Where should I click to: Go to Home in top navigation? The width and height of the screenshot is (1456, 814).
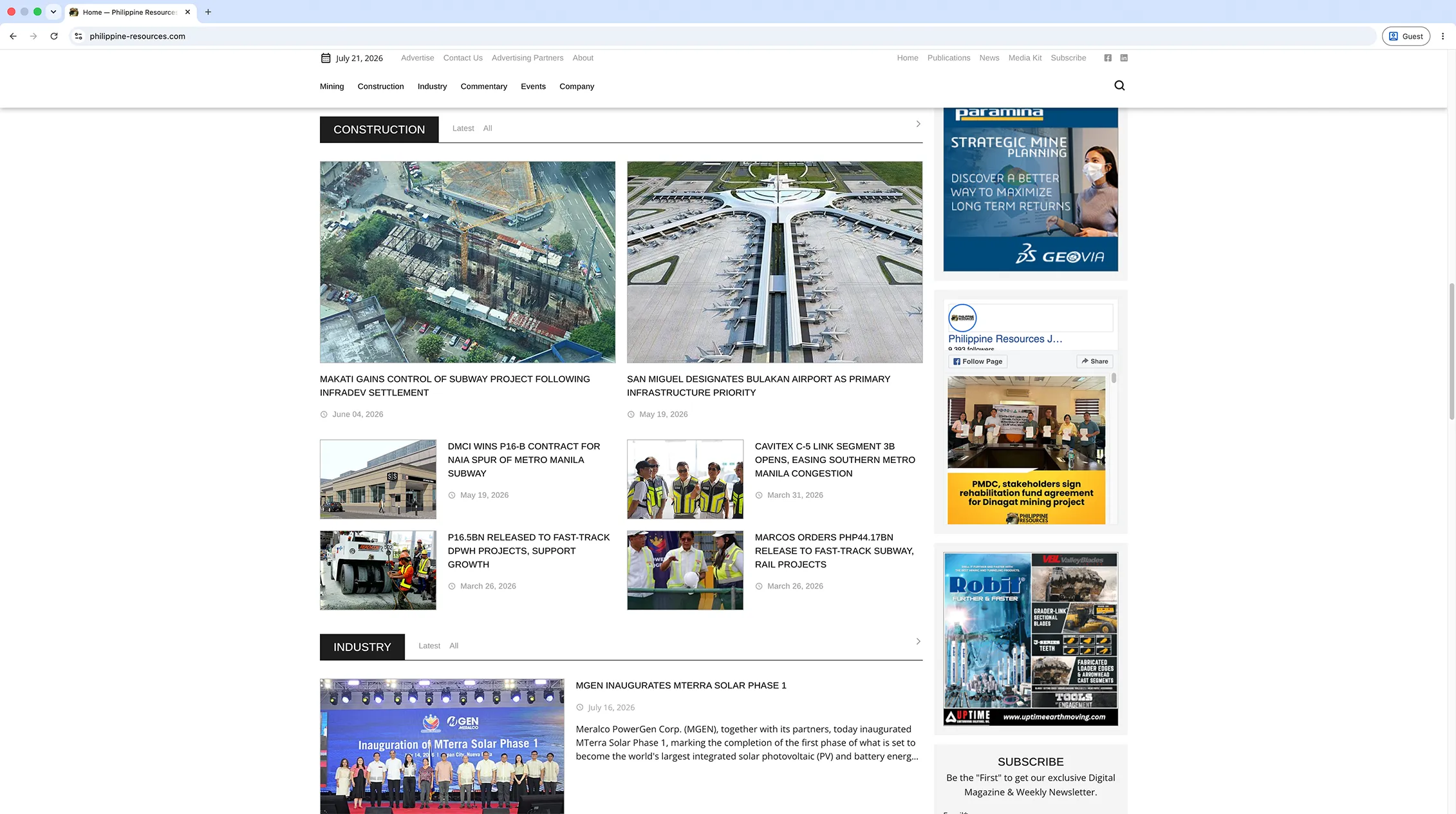tap(908, 58)
